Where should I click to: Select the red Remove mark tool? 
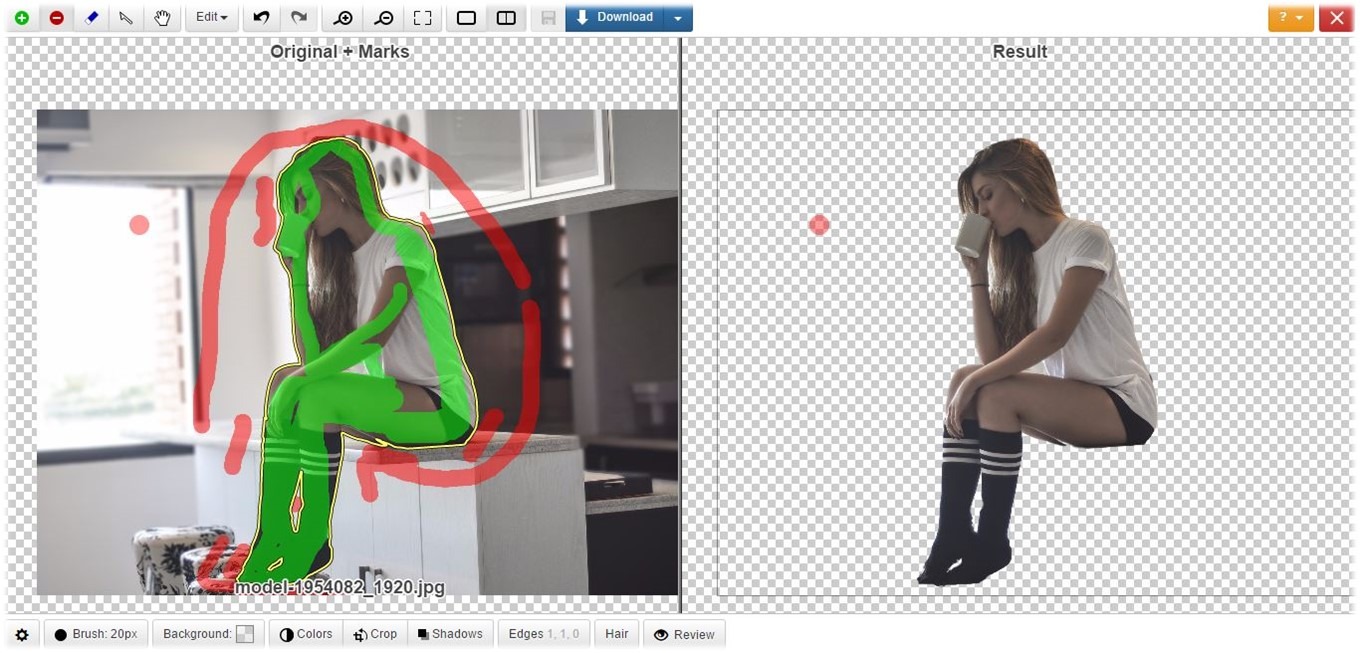click(x=57, y=18)
